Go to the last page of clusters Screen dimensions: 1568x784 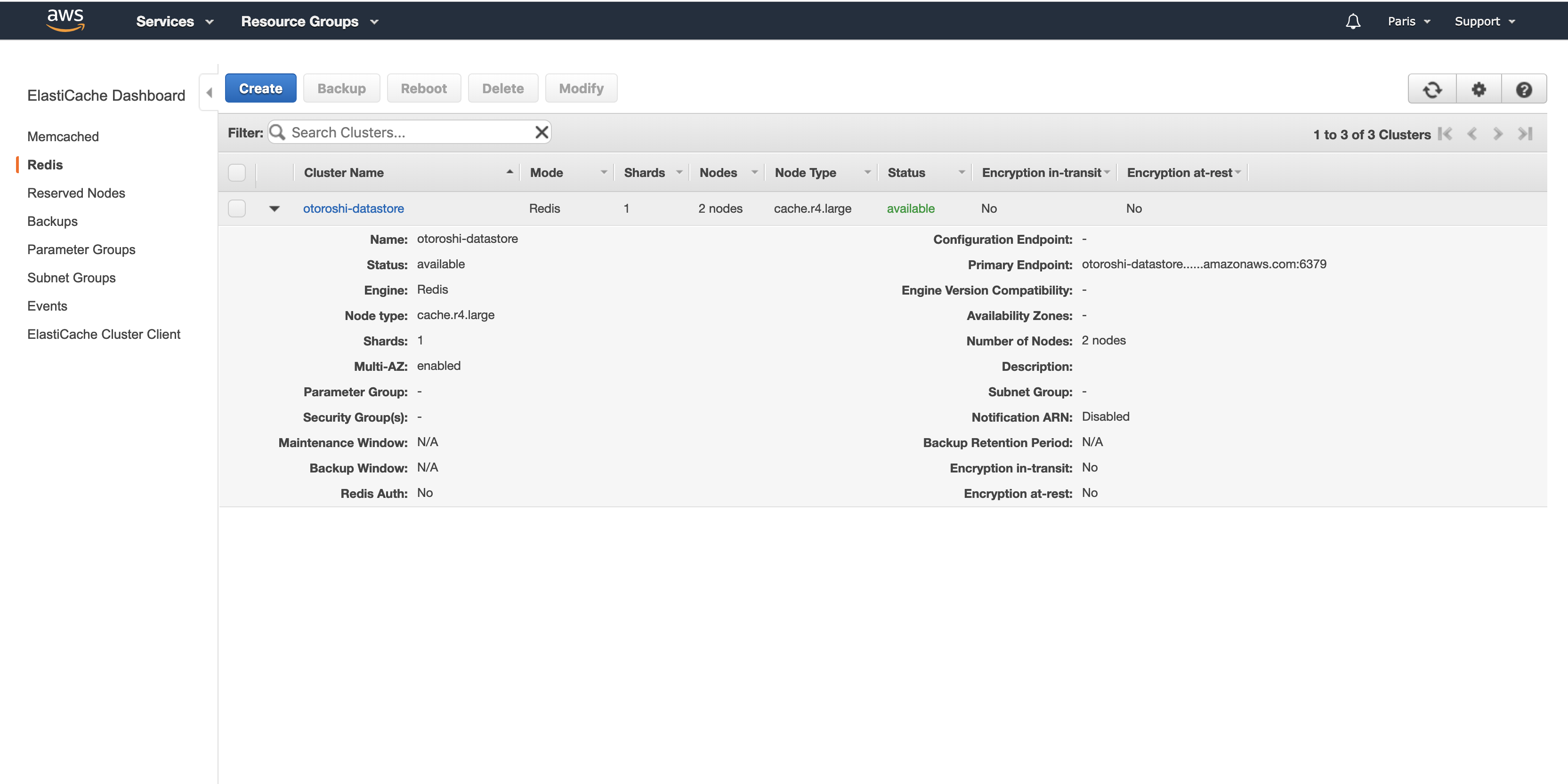pyautogui.click(x=1525, y=134)
